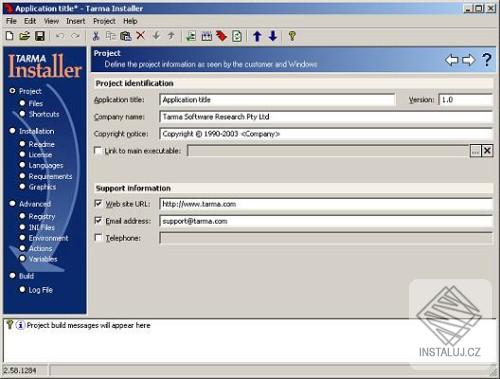
Task: Open the License page in sidebar
Action: tap(40, 155)
